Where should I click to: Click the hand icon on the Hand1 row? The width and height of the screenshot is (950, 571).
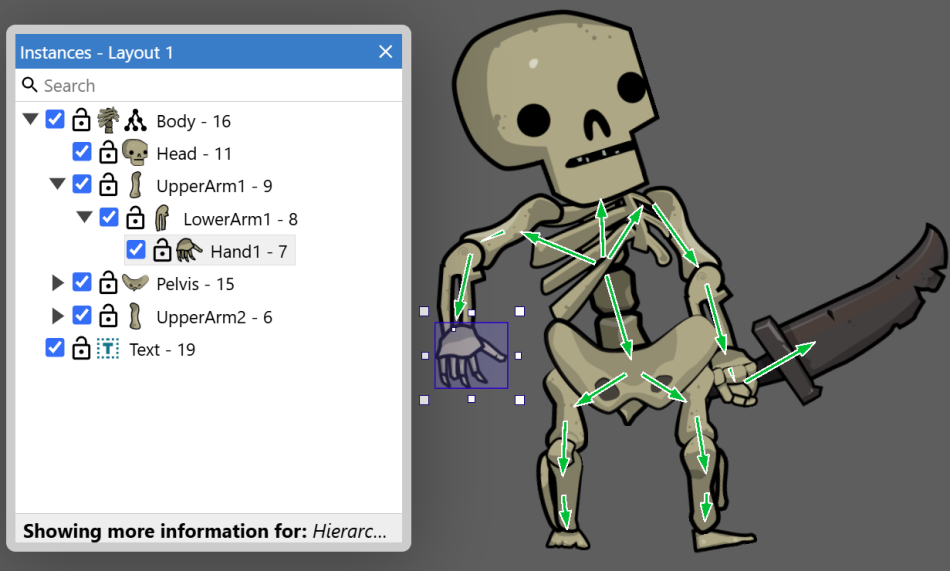(189, 250)
